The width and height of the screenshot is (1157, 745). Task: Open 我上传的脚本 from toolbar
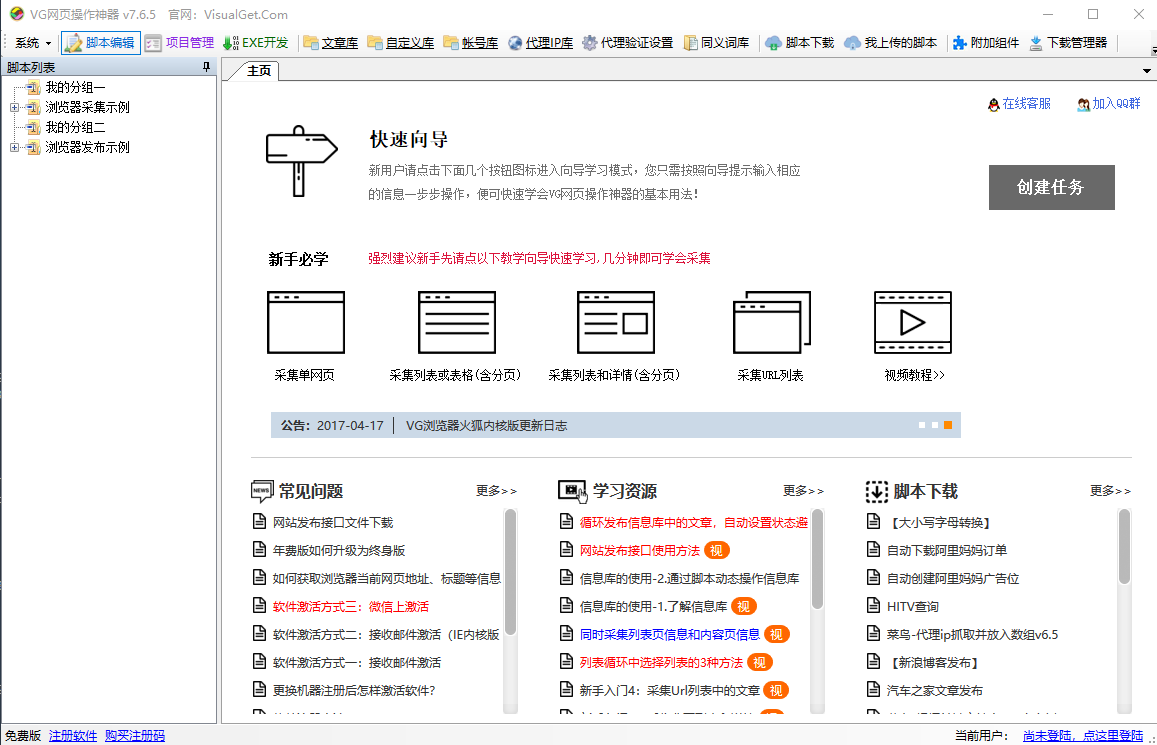pyautogui.click(x=891, y=43)
